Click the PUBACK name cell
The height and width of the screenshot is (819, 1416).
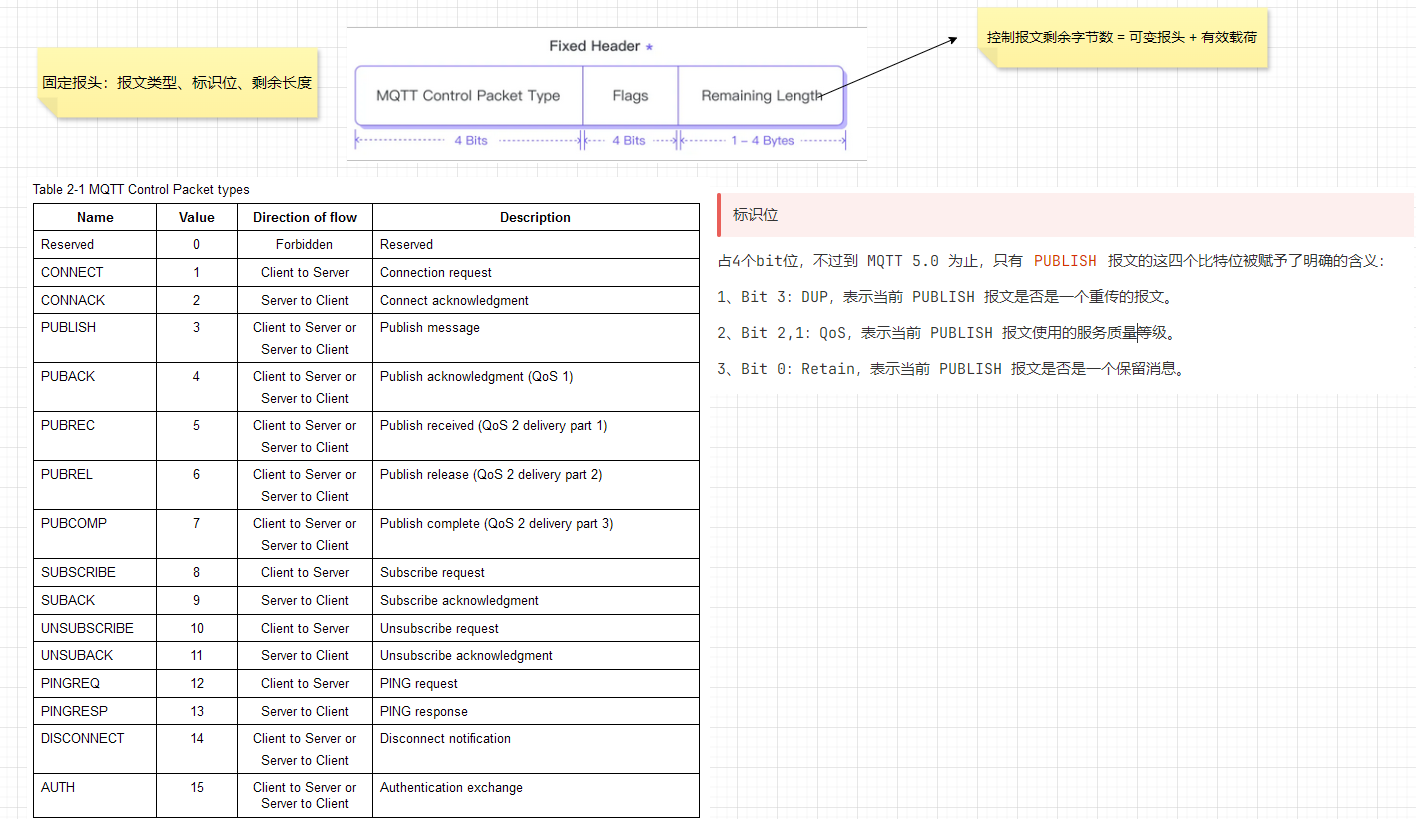[x=95, y=387]
